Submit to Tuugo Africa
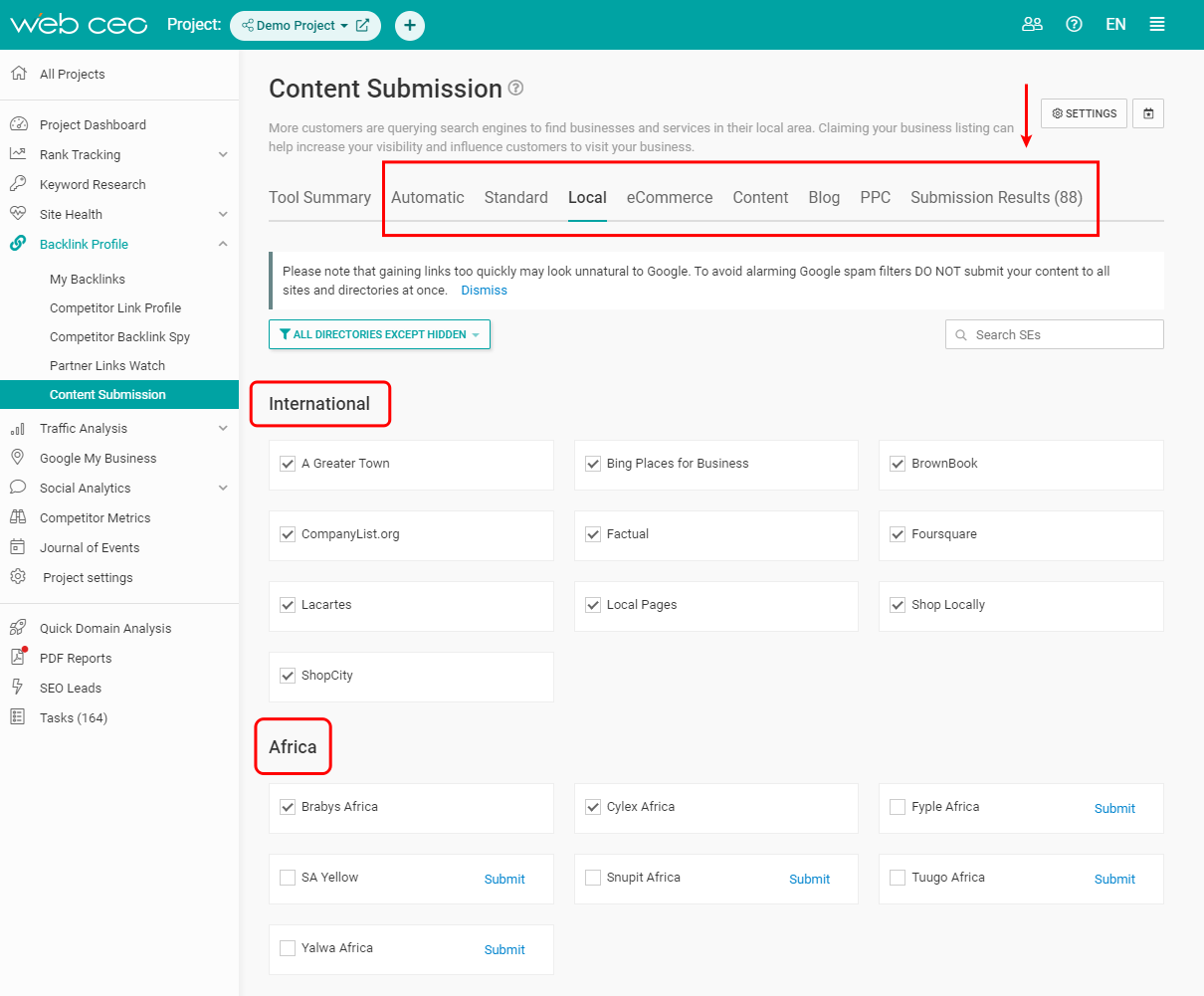1204x996 pixels. click(x=1114, y=879)
